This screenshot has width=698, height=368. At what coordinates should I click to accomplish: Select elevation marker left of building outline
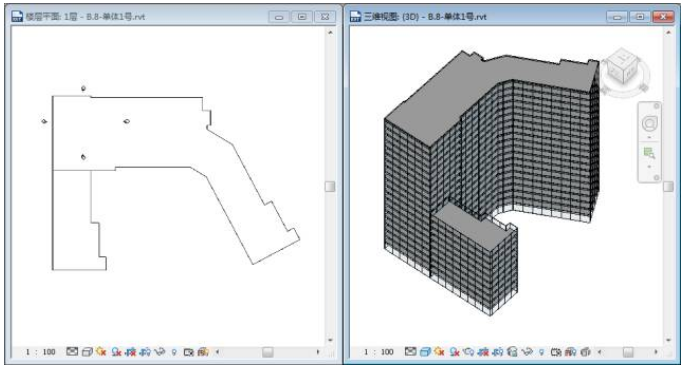point(44,121)
